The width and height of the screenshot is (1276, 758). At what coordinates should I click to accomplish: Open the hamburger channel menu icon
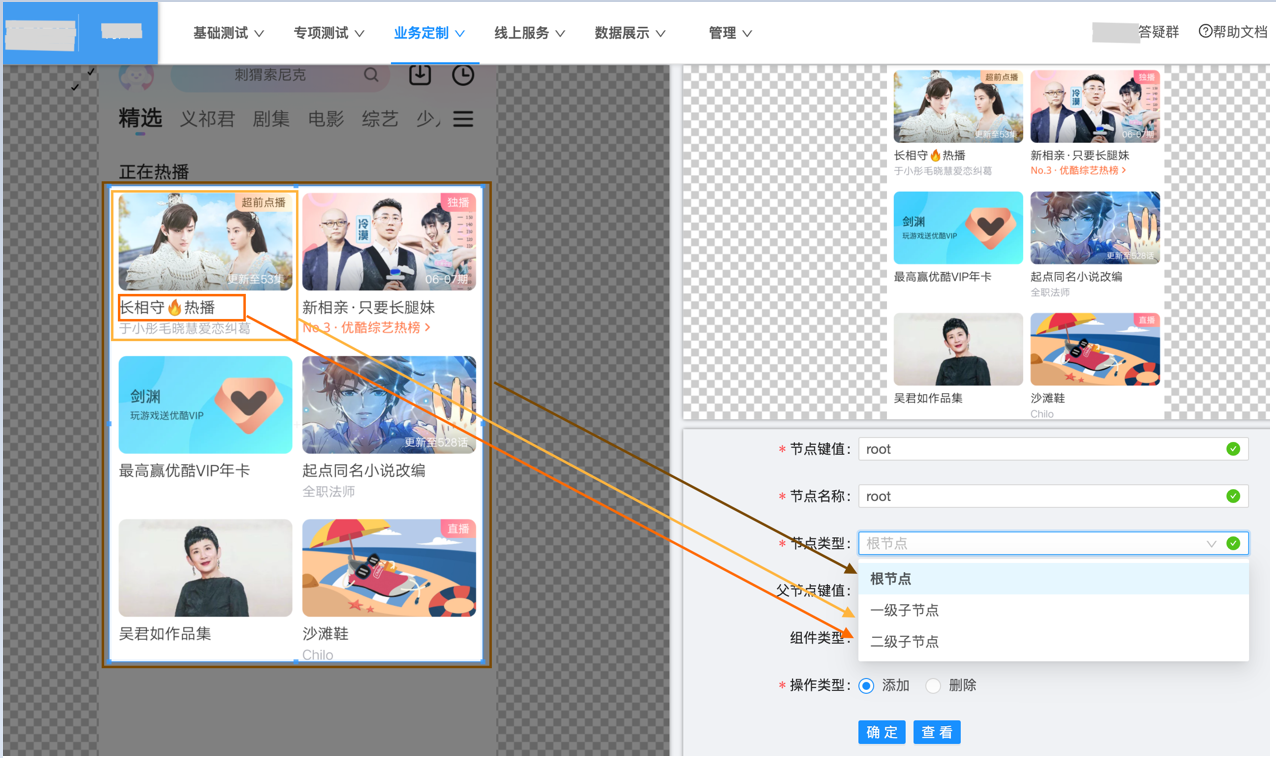click(x=463, y=119)
